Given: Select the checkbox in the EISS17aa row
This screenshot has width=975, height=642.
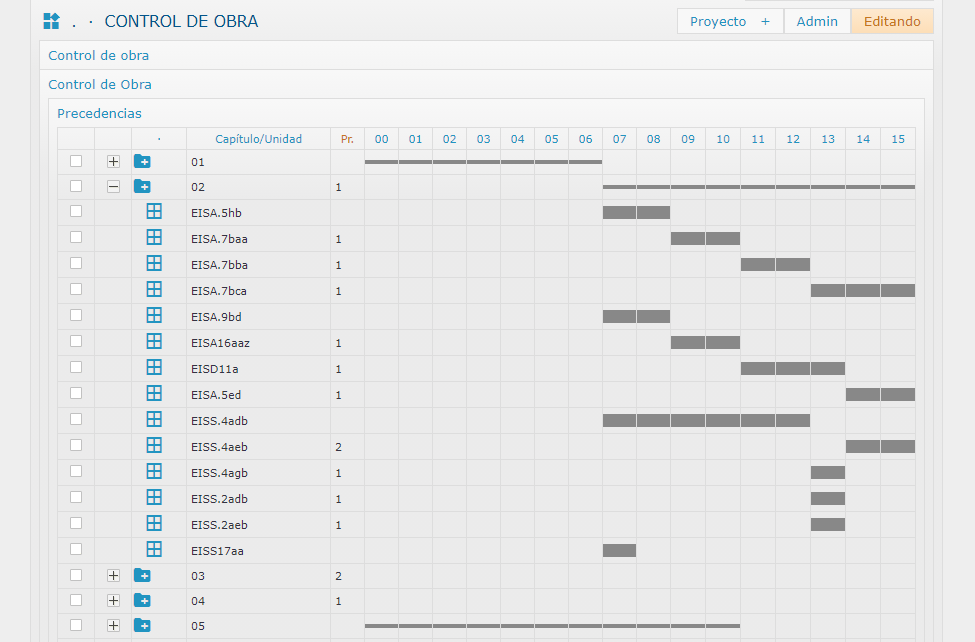Looking at the screenshot, I should coord(76,549).
